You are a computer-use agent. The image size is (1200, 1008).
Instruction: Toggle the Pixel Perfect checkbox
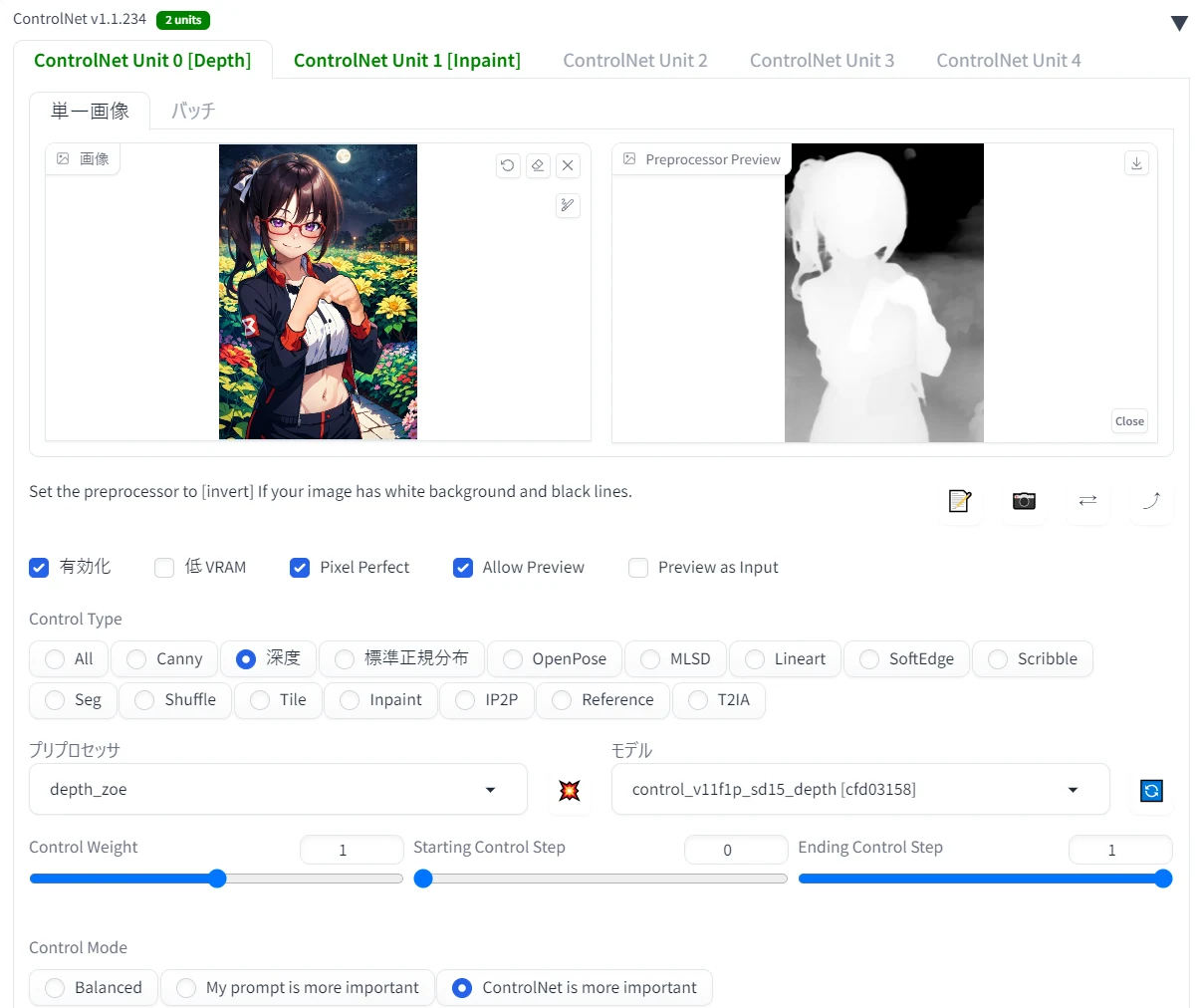(x=300, y=568)
